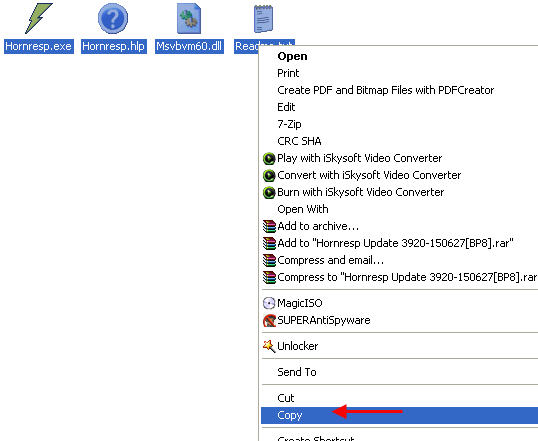Select the Hornresp.exe lightning bolt icon
Viewport: 538px width, 441px height.
click(38, 18)
